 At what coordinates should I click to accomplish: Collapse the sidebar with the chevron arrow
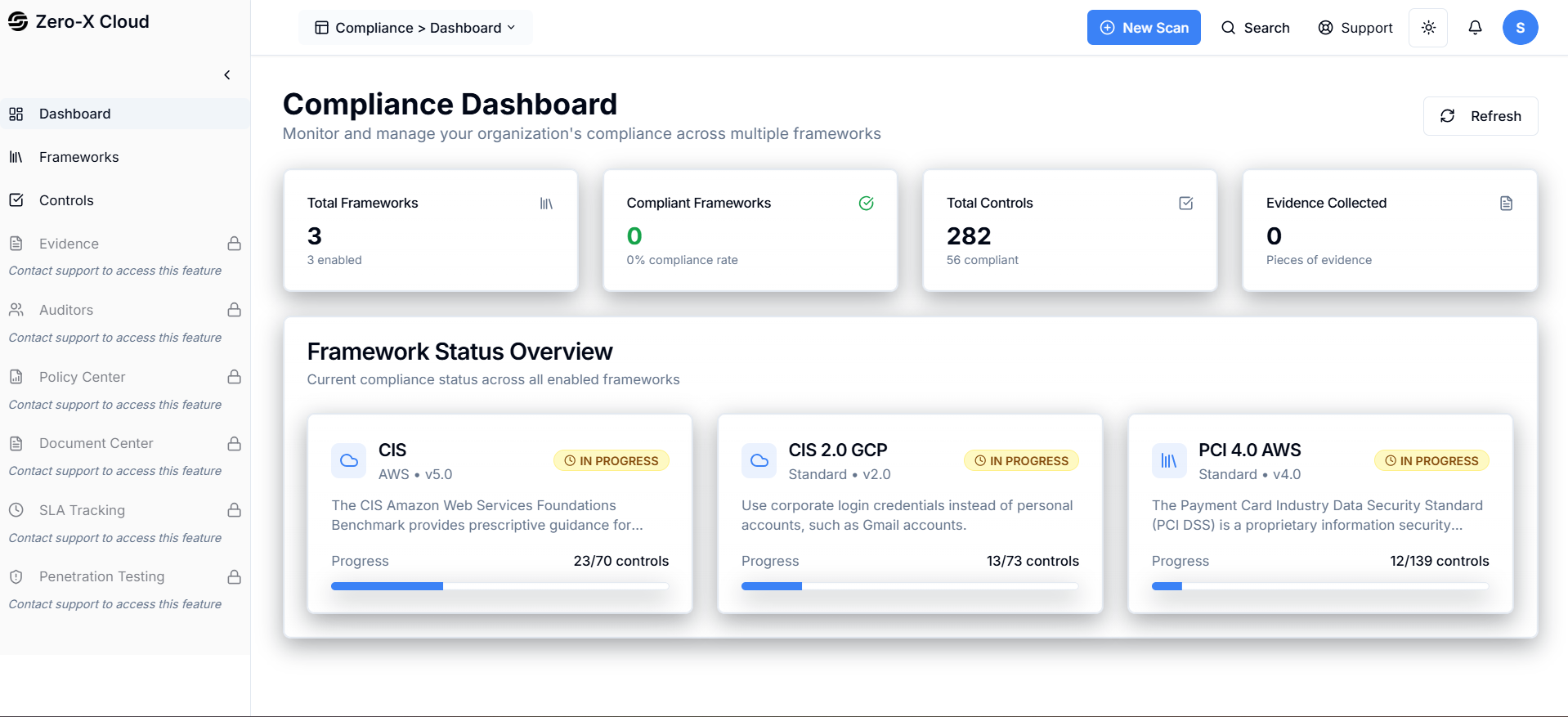pyautogui.click(x=227, y=75)
